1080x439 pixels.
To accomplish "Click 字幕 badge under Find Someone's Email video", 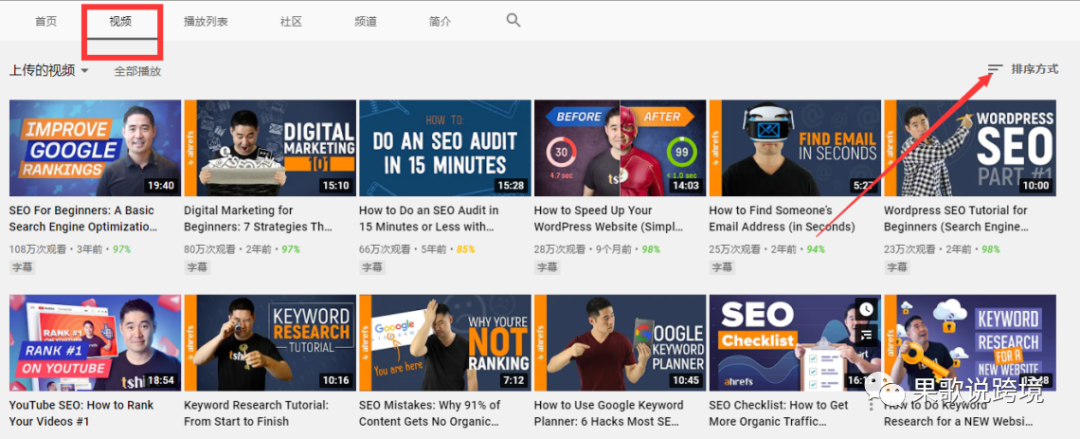I will tap(722, 267).
